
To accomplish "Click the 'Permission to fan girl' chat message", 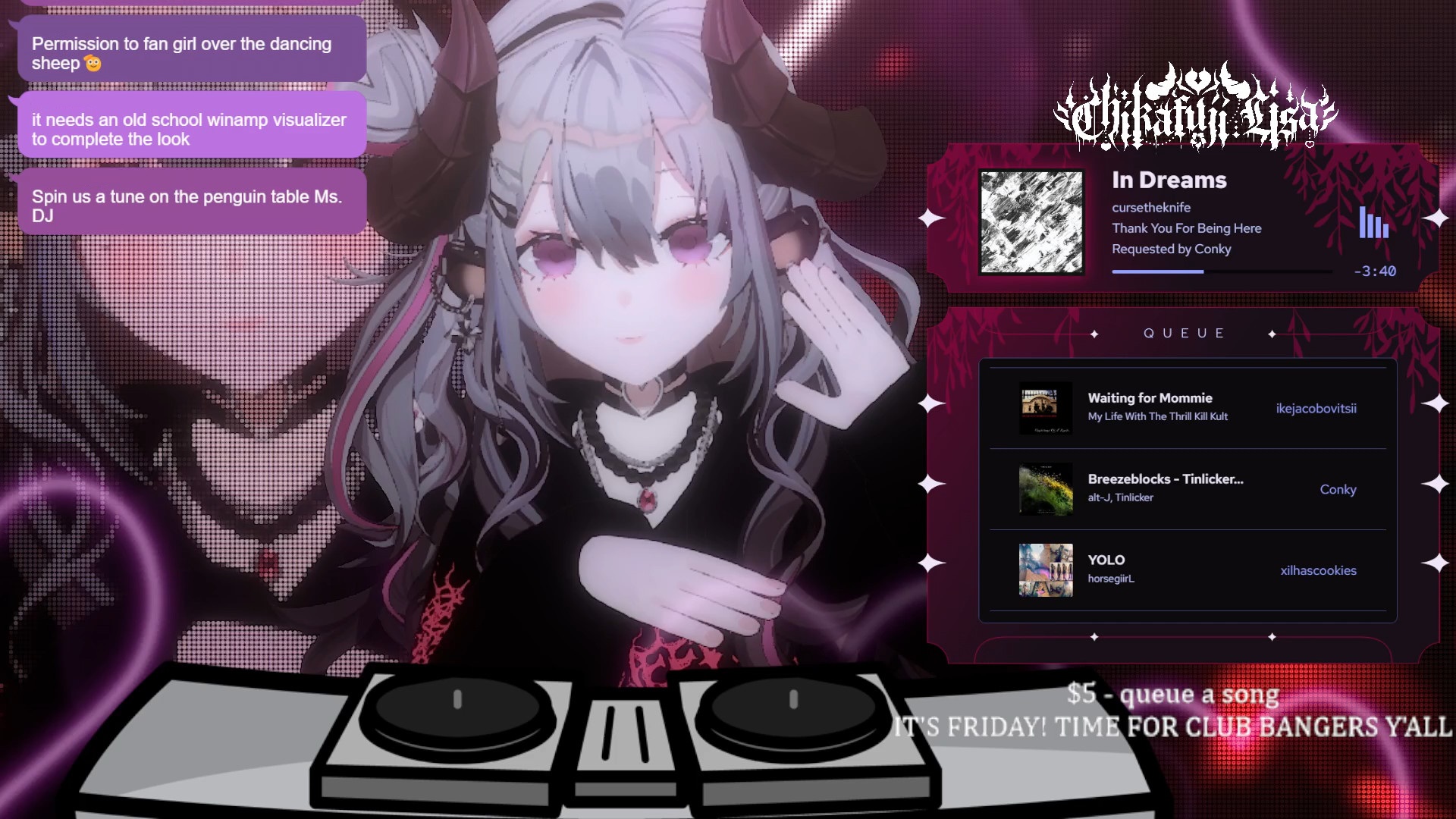I will pyautogui.click(x=192, y=49).
